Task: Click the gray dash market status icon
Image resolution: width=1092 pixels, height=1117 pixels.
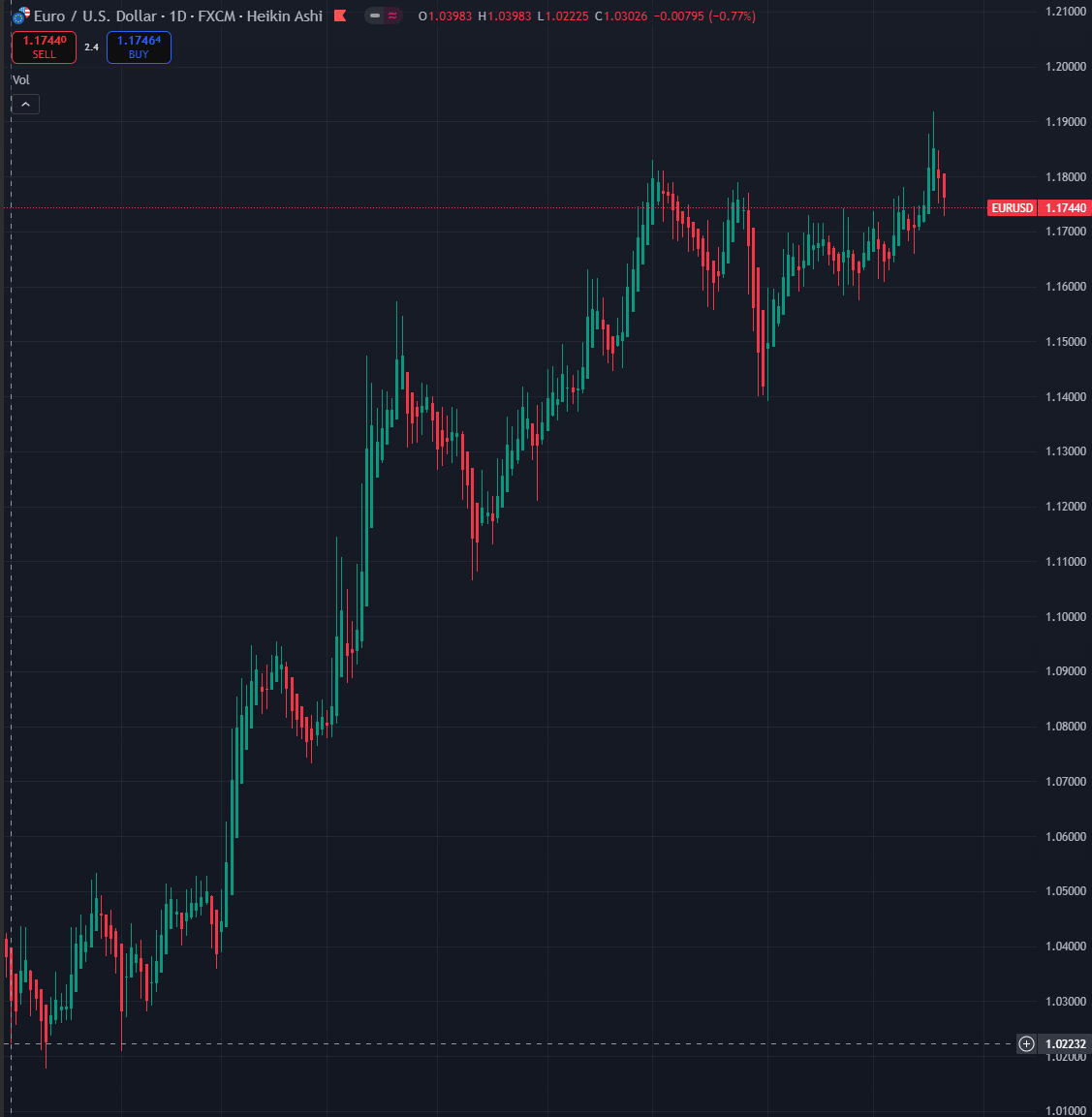Action: [x=375, y=16]
